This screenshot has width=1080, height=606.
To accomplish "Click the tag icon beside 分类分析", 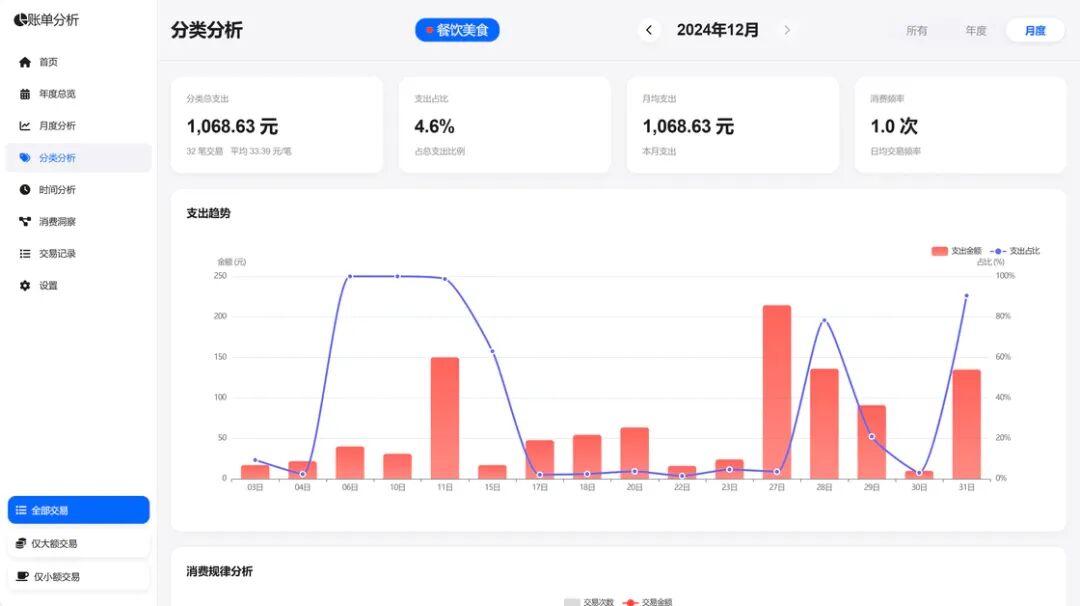I will click(x=25, y=158).
